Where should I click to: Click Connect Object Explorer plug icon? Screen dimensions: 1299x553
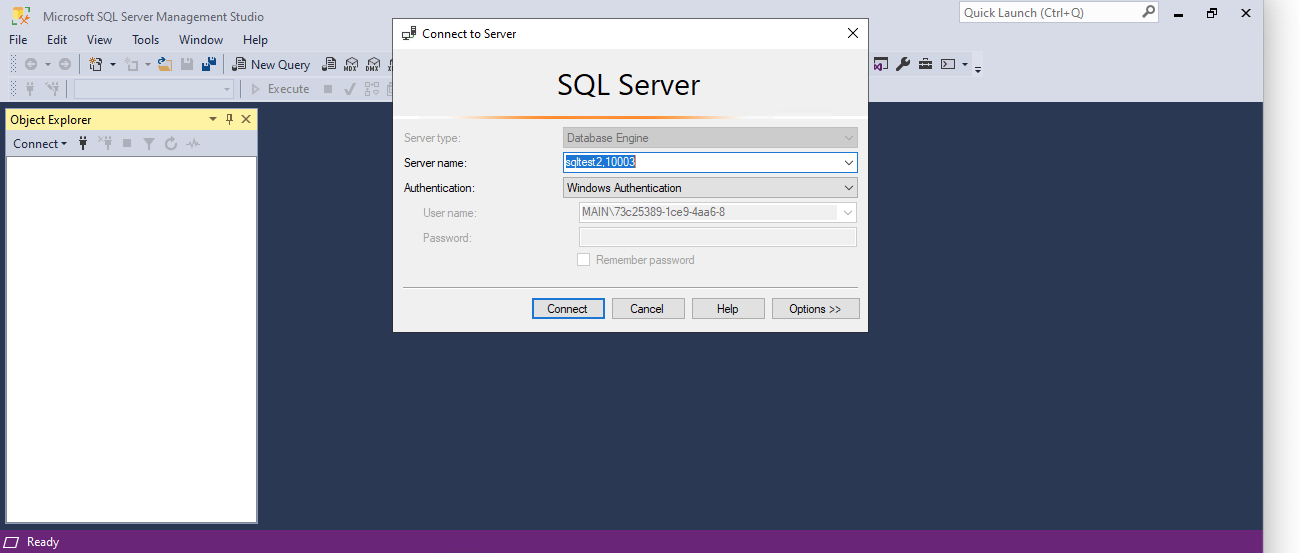(x=83, y=144)
